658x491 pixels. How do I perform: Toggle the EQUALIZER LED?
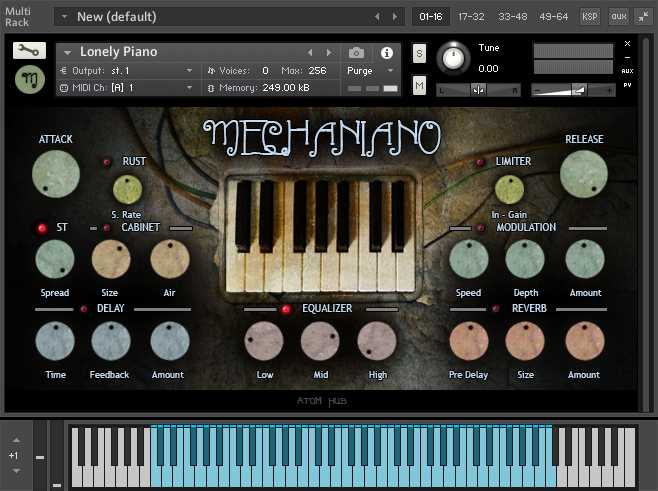[x=286, y=309]
